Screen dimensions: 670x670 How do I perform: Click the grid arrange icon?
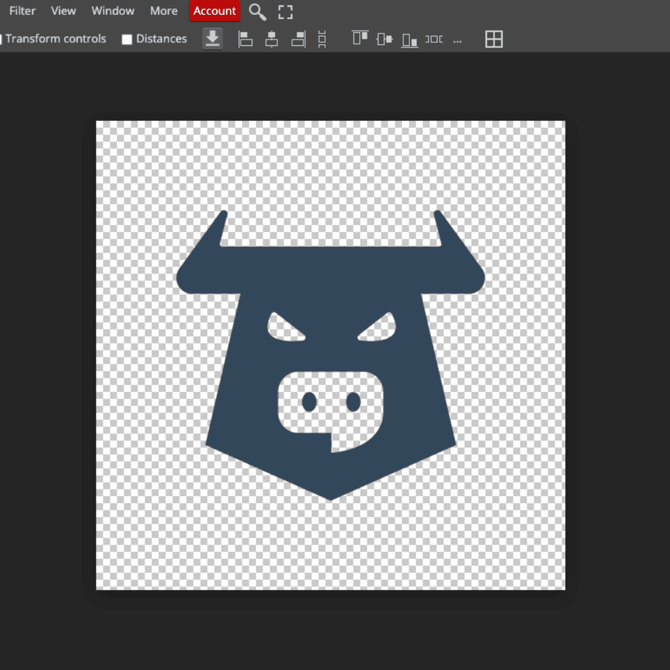pos(494,39)
